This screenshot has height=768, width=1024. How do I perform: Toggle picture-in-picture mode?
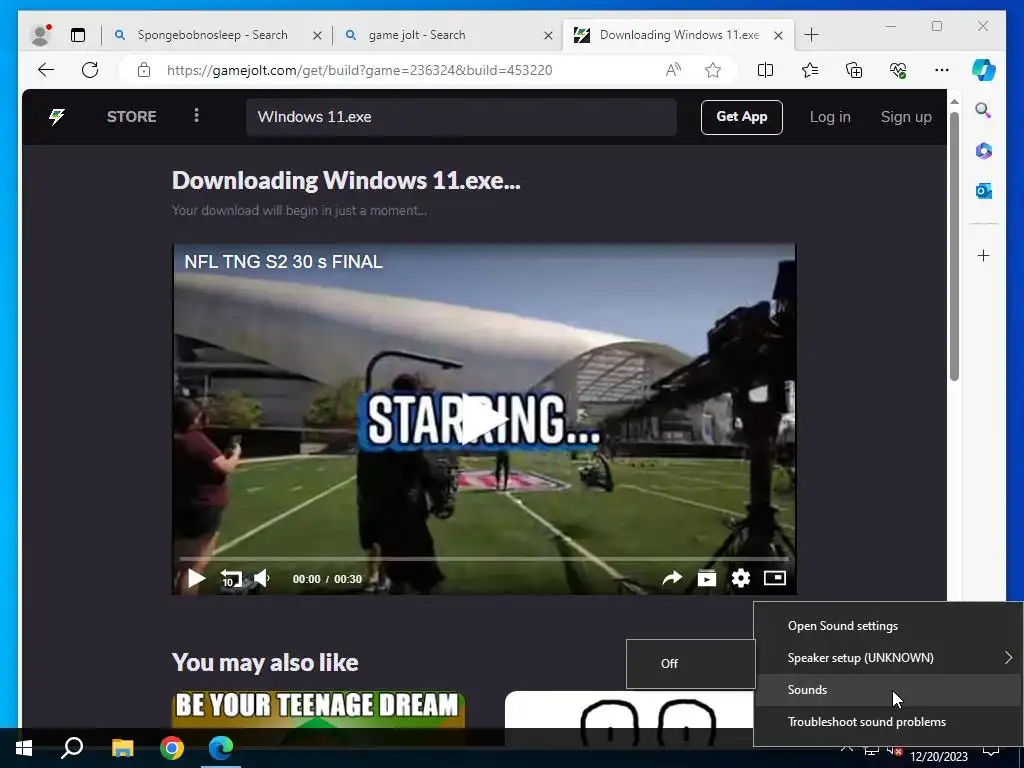pyautogui.click(x=775, y=578)
